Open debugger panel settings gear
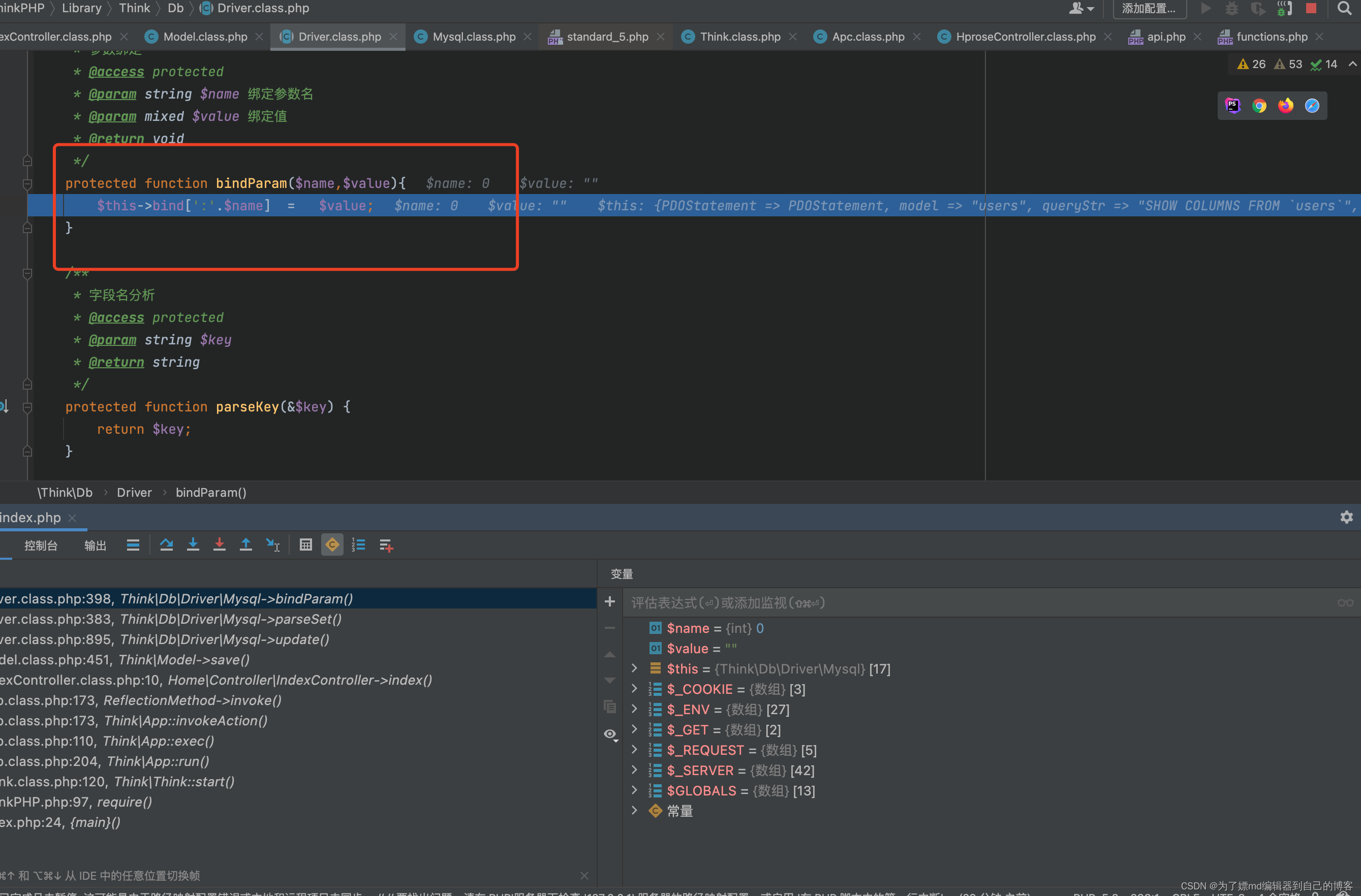Screen dimensions: 1361x896 tap(1346, 517)
